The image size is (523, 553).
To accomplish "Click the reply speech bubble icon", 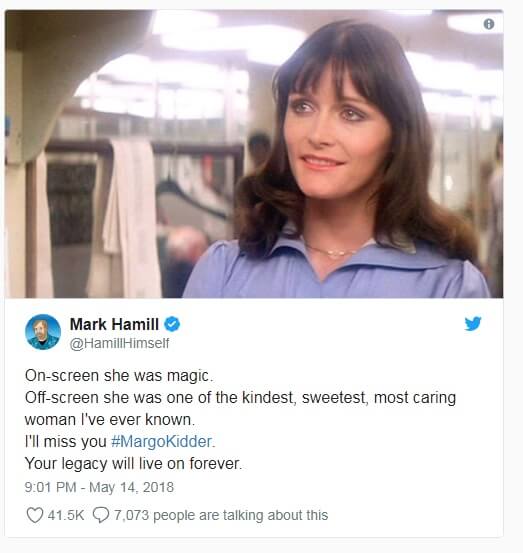I will (101, 515).
